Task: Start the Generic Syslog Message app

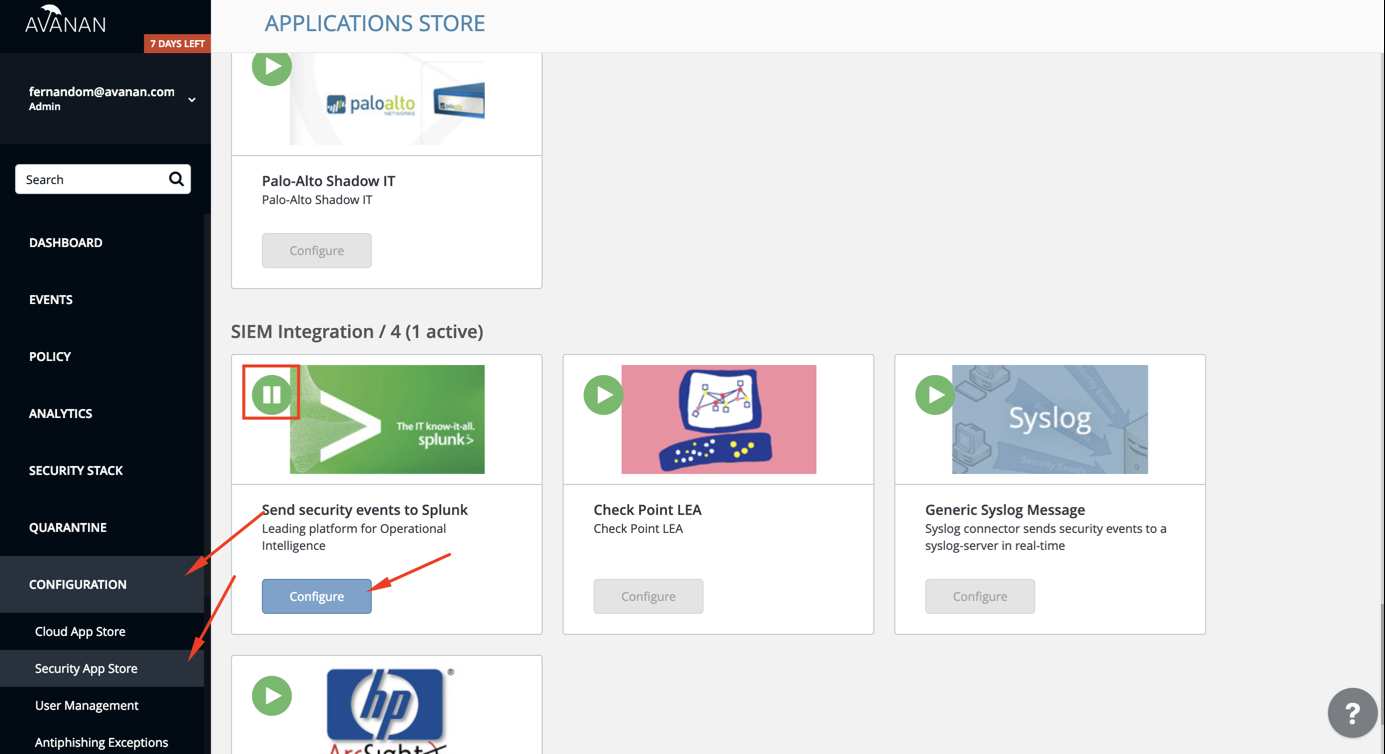Action: click(935, 394)
